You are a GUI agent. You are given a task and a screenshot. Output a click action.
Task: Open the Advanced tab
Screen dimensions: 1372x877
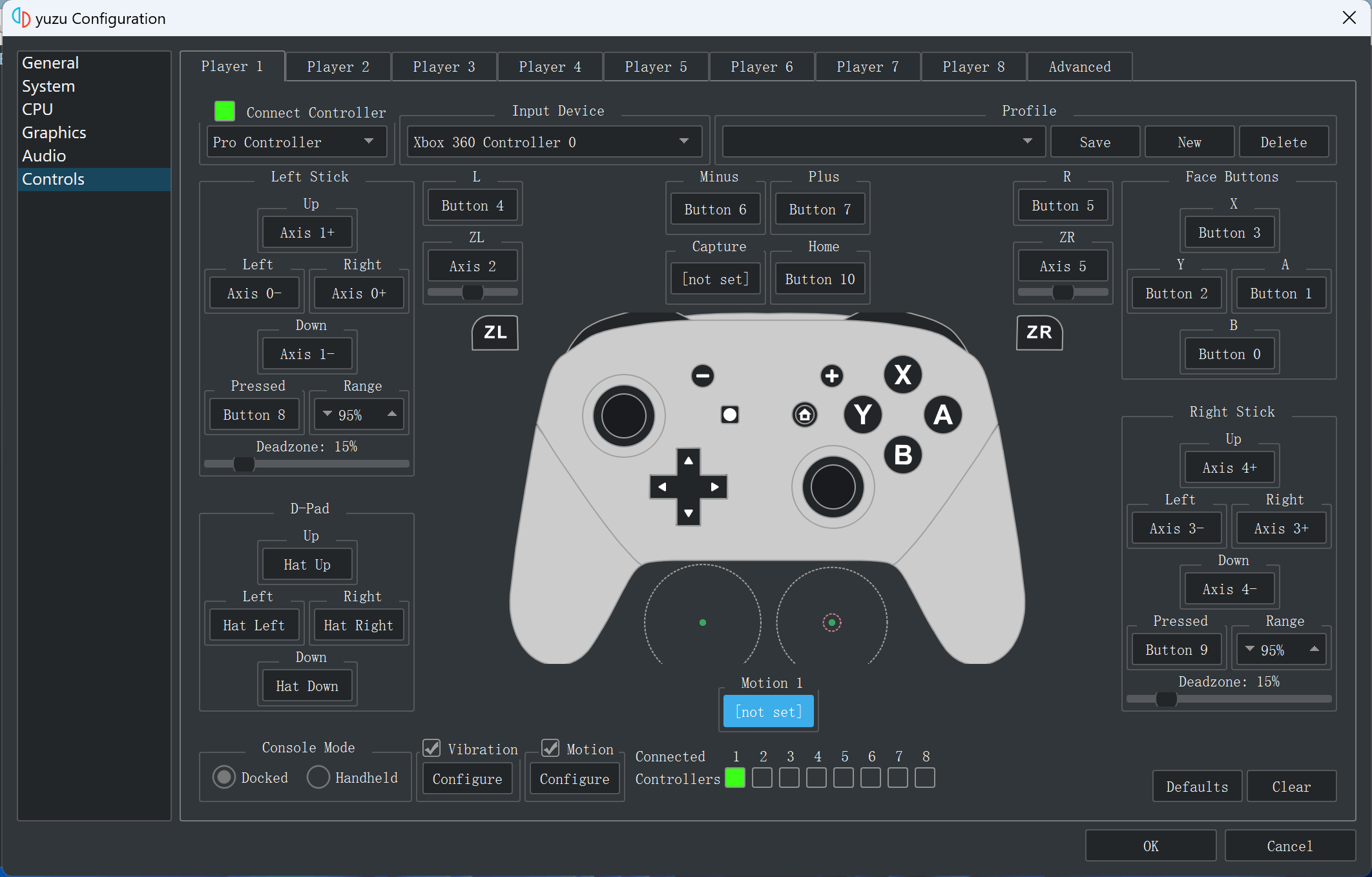(x=1079, y=66)
